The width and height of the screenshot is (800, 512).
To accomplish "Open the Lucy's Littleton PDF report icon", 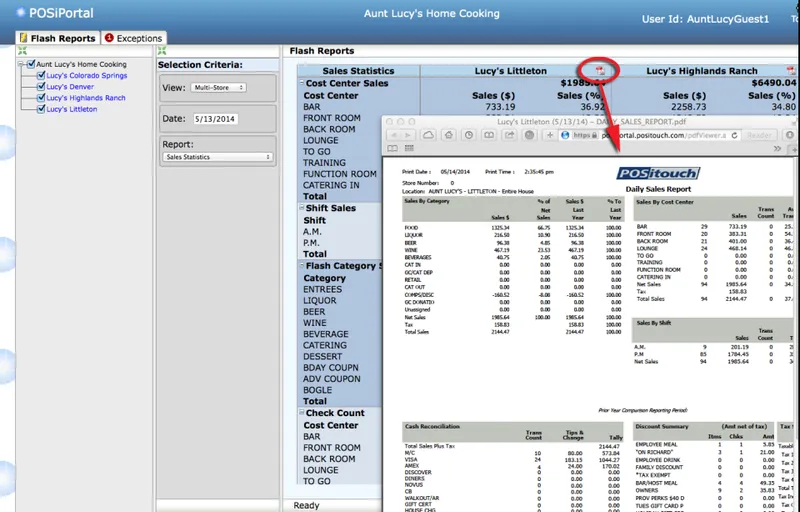I will pyautogui.click(x=600, y=70).
